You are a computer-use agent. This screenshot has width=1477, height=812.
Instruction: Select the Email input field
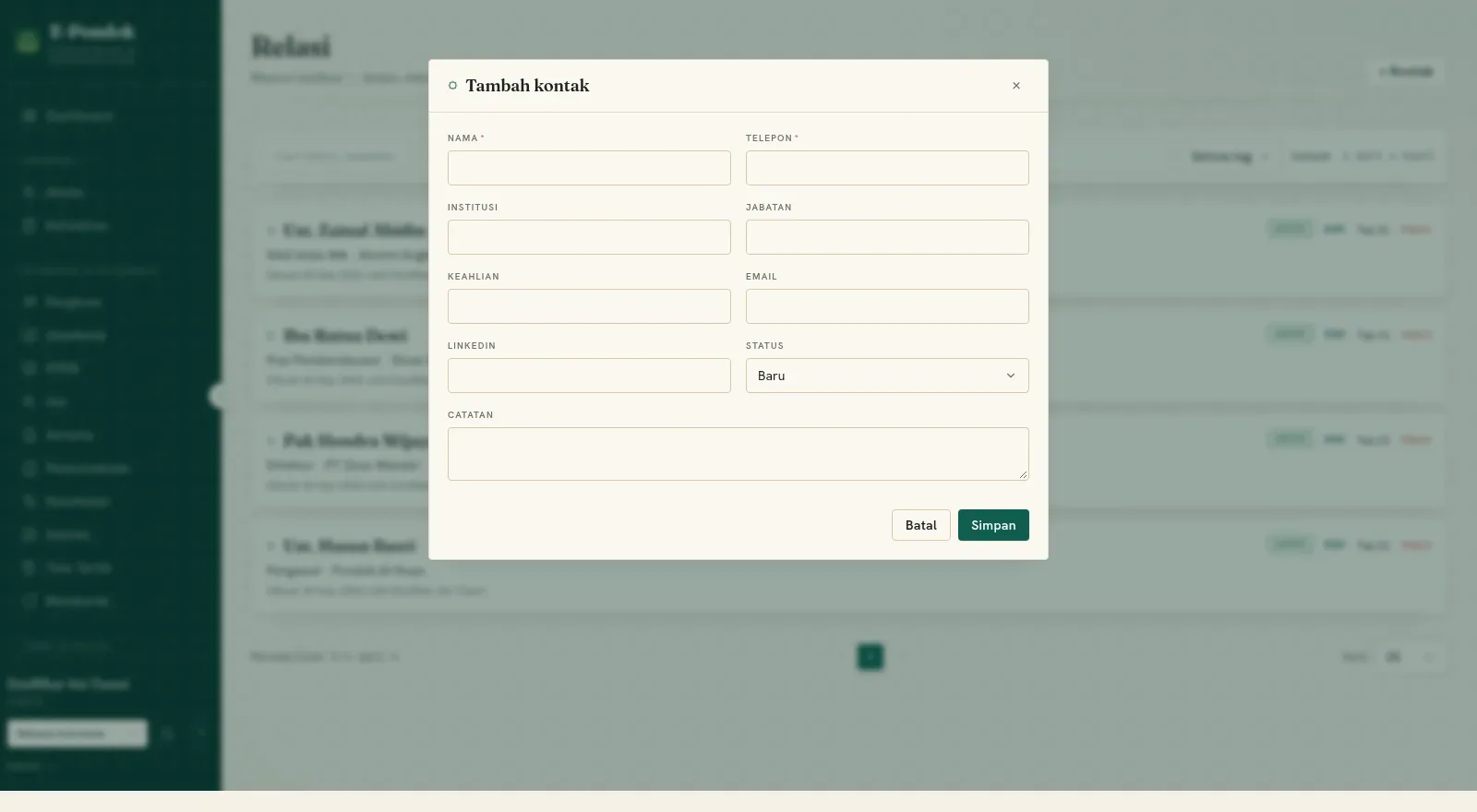(x=887, y=306)
